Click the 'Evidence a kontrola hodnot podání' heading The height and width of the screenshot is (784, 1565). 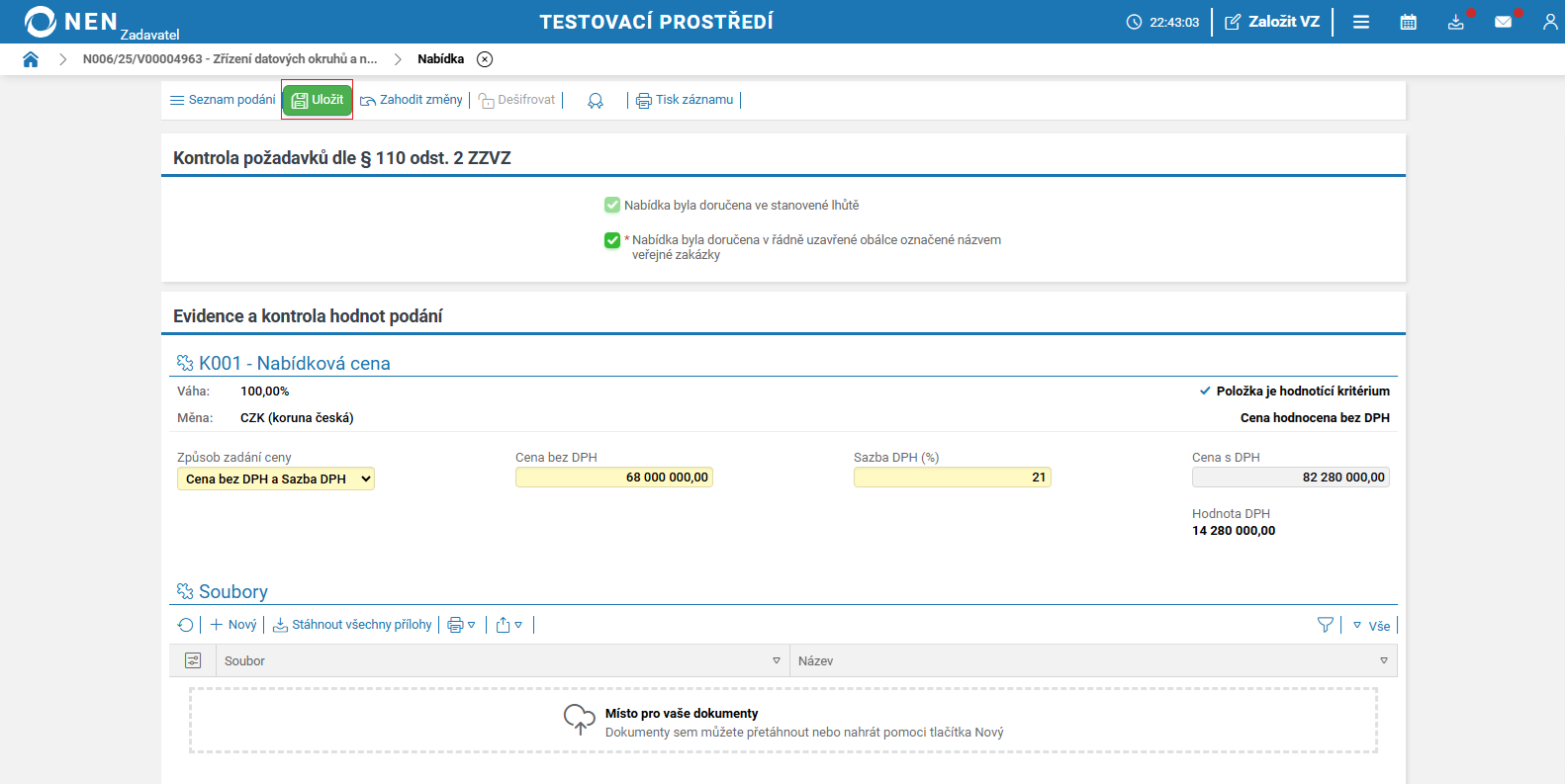coord(308,316)
